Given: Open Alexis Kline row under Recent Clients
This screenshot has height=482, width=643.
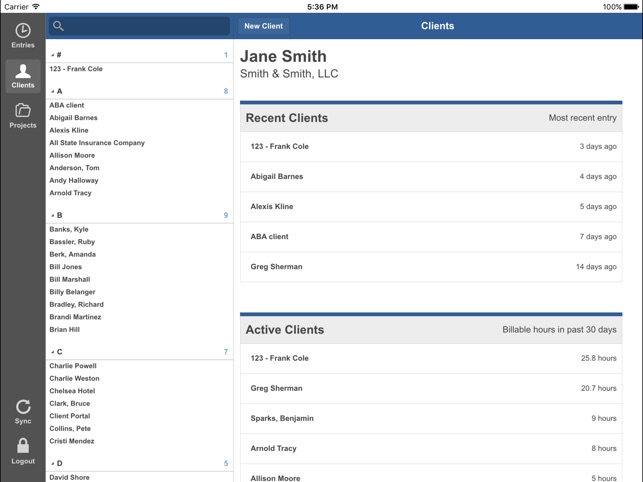Looking at the screenshot, I should point(431,207).
